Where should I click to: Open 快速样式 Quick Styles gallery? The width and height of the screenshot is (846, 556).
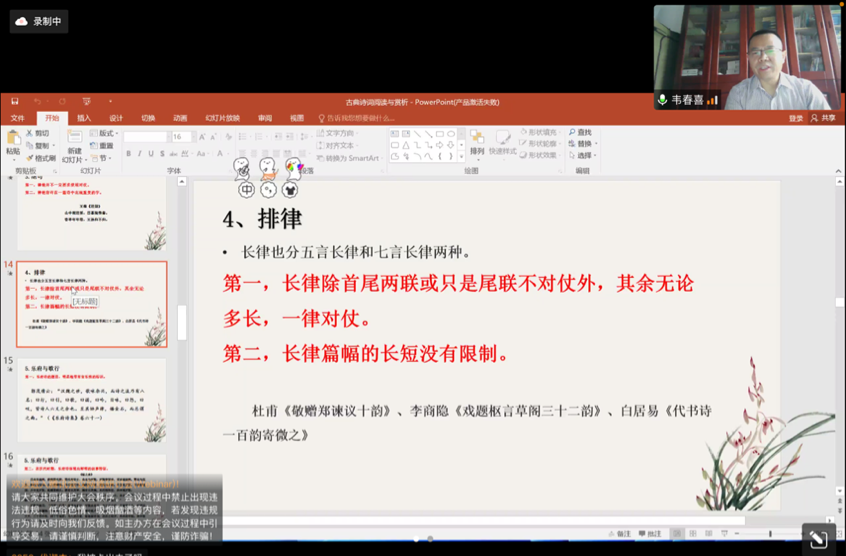coord(502,143)
